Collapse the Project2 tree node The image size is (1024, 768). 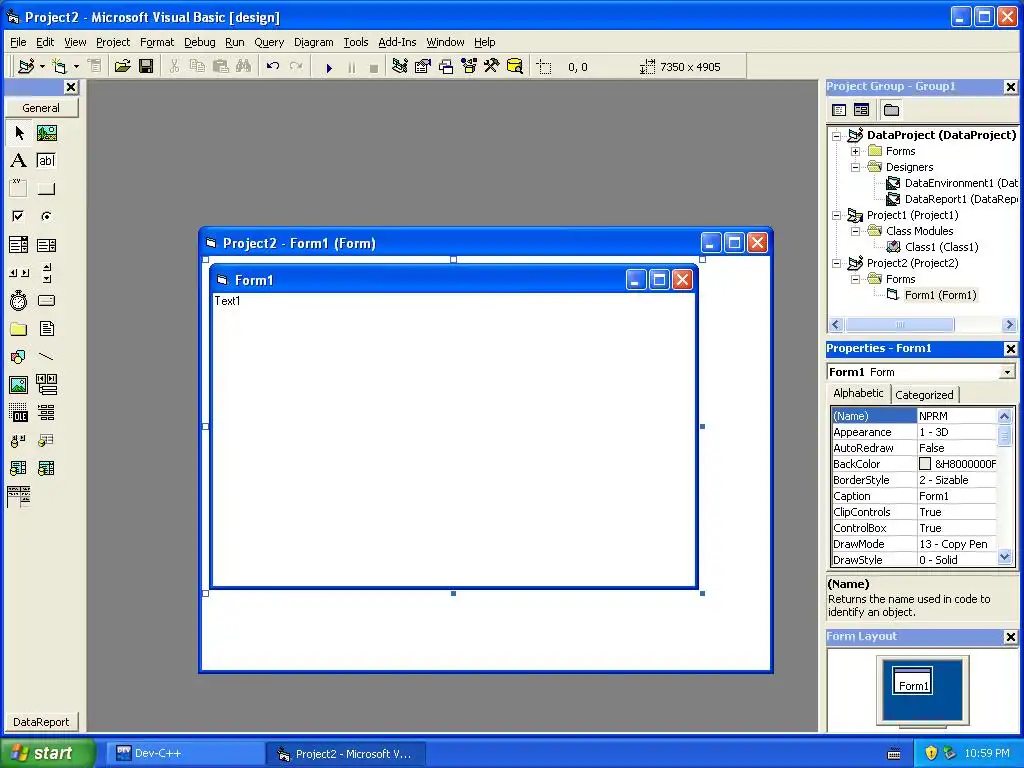coord(837,264)
